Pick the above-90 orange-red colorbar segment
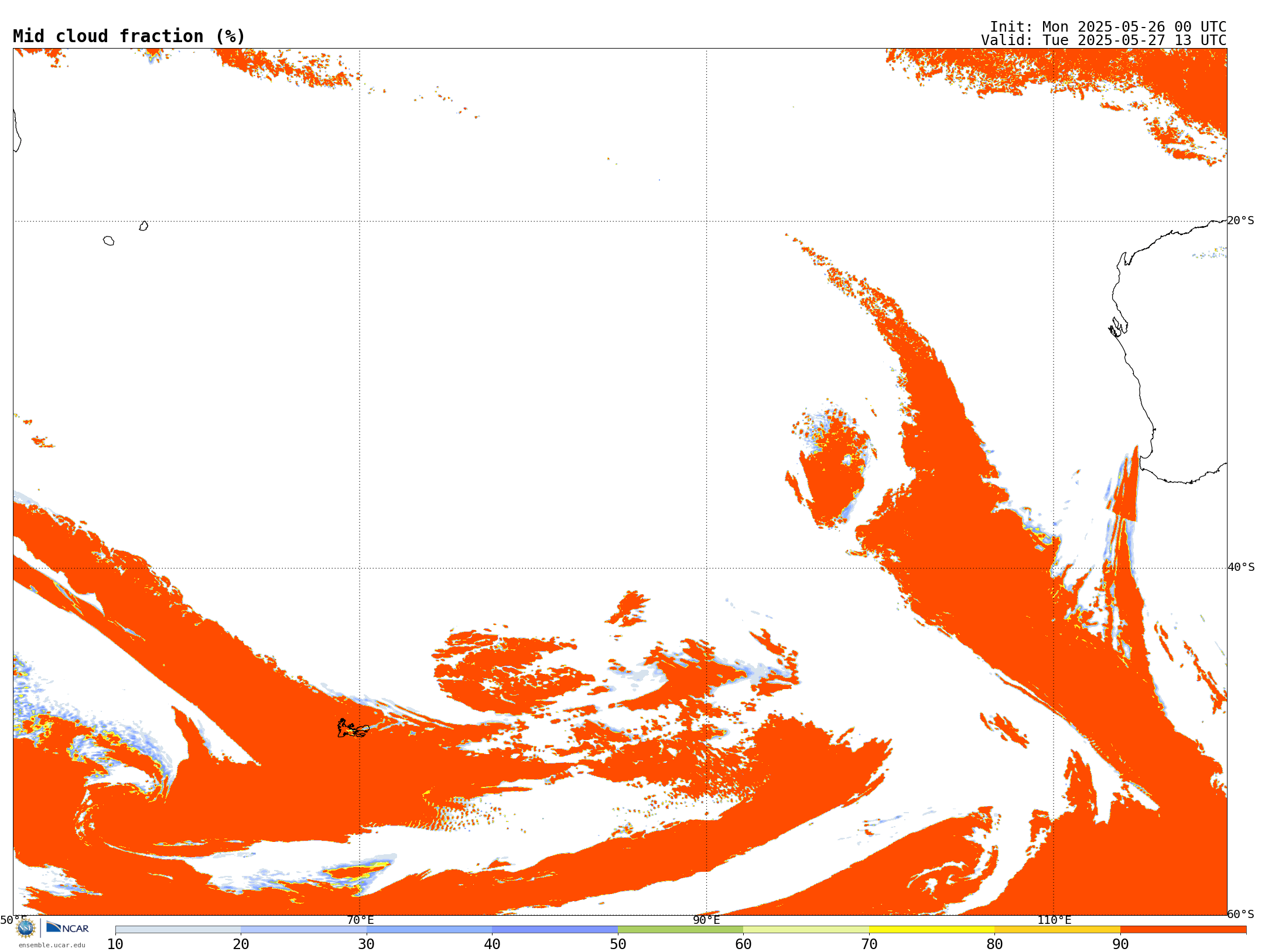This screenshot has width=1265, height=952. [x=1183, y=930]
